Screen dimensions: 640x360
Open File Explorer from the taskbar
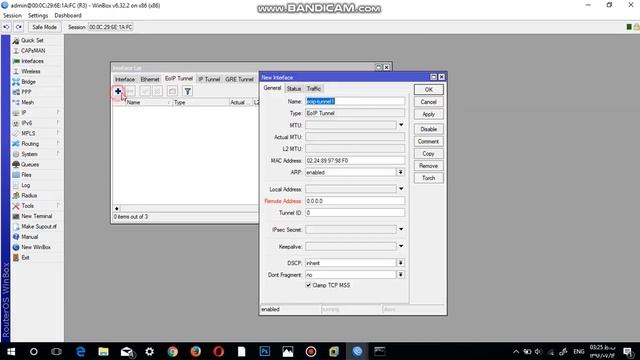103,351
